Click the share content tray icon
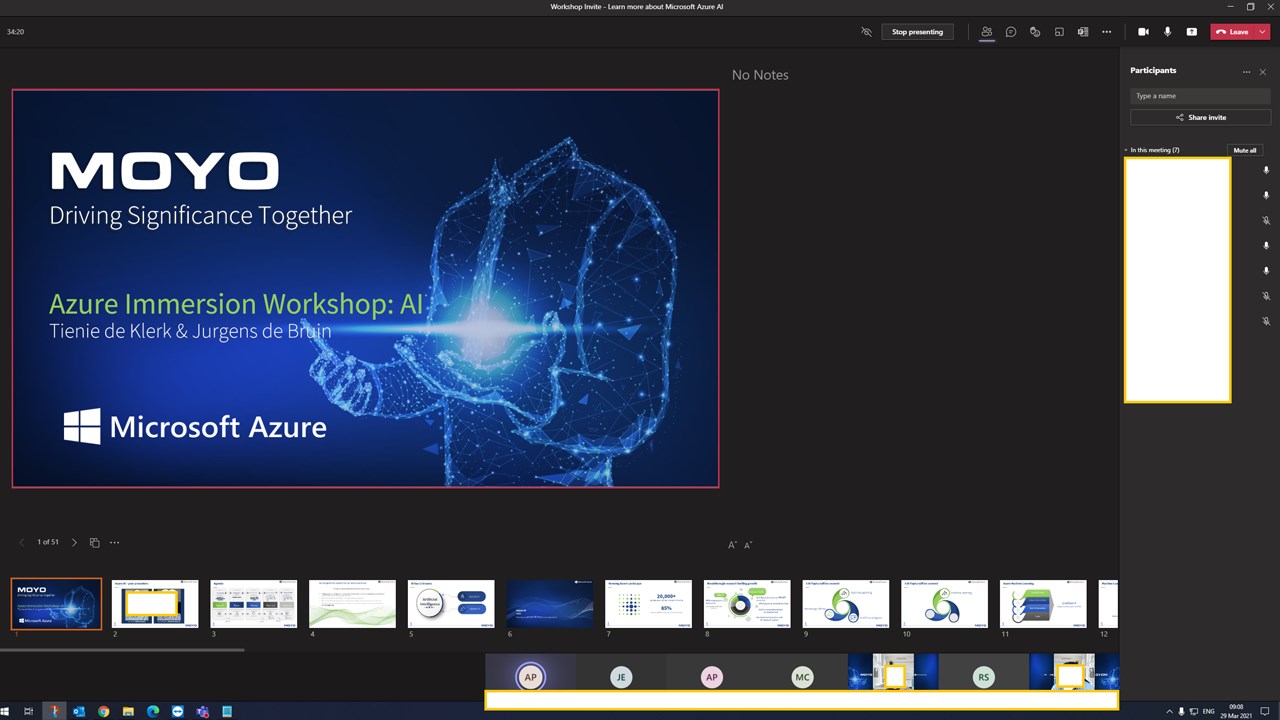The image size is (1280, 720). (x=1191, y=32)
